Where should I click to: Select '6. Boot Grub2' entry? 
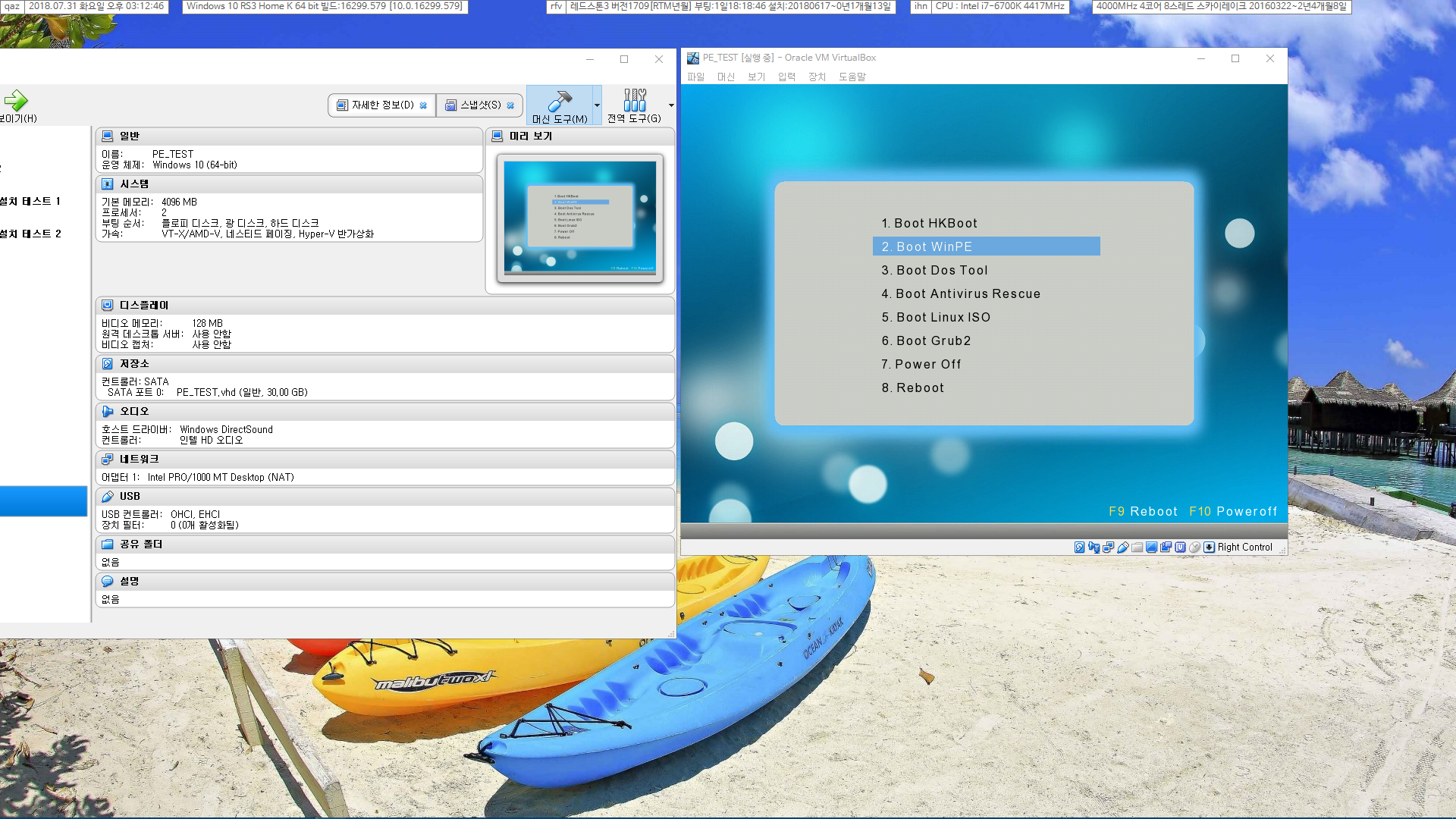926,340
